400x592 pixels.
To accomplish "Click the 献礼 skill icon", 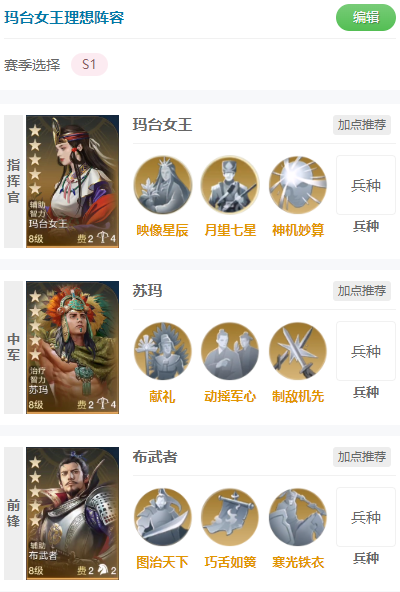I will tap(163, 351).
